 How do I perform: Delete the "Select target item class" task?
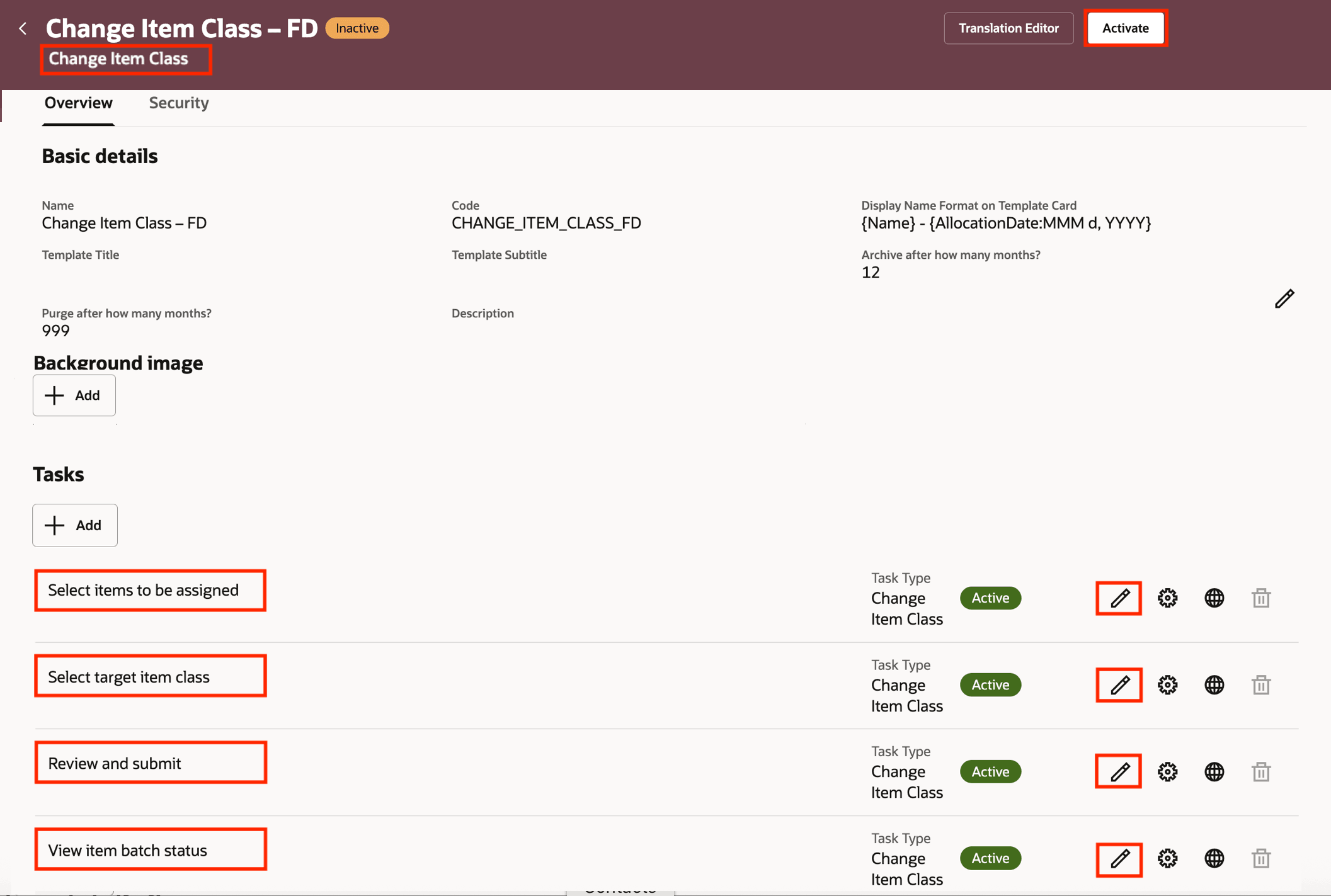[1260, 684]
